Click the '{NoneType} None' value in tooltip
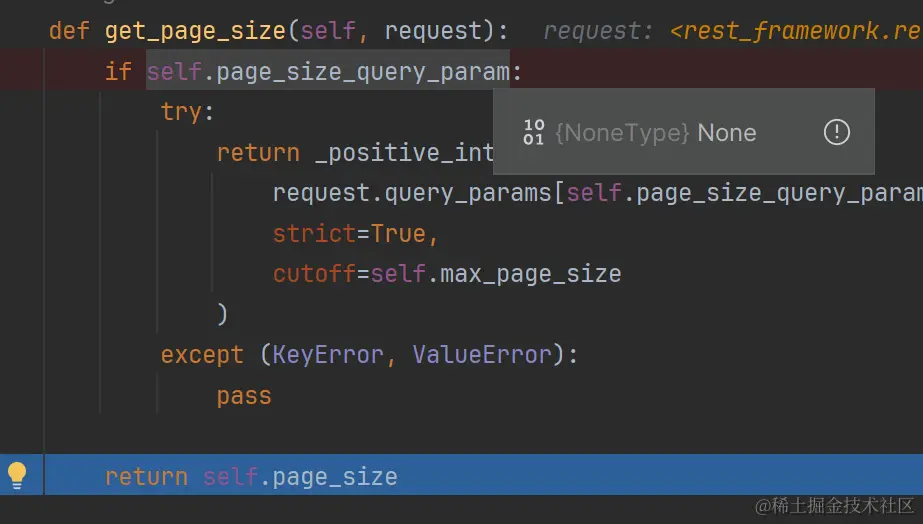923x524 pixels. click(655, 133)
